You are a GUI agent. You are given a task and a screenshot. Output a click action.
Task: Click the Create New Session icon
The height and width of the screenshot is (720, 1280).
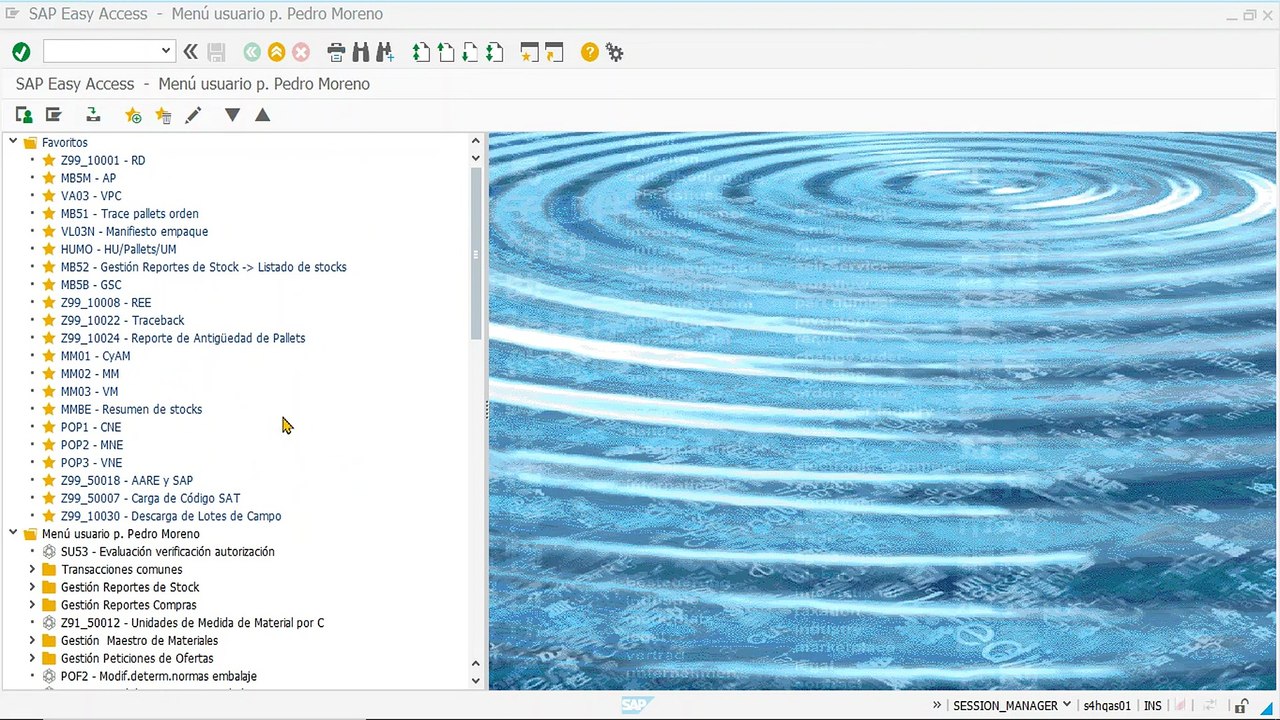[530, 52]
